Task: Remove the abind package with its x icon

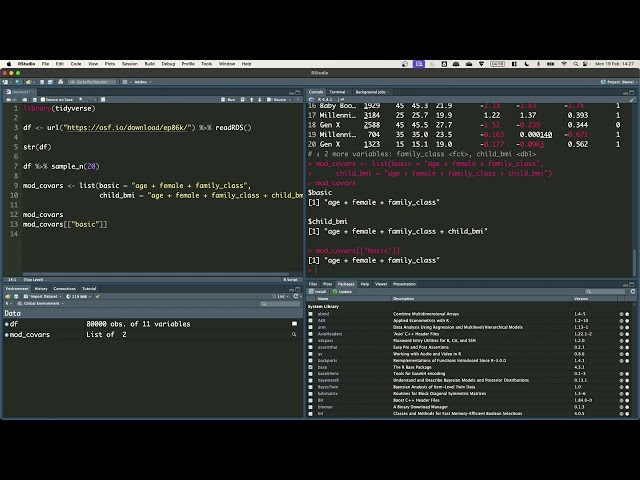Action: [627, 314]
